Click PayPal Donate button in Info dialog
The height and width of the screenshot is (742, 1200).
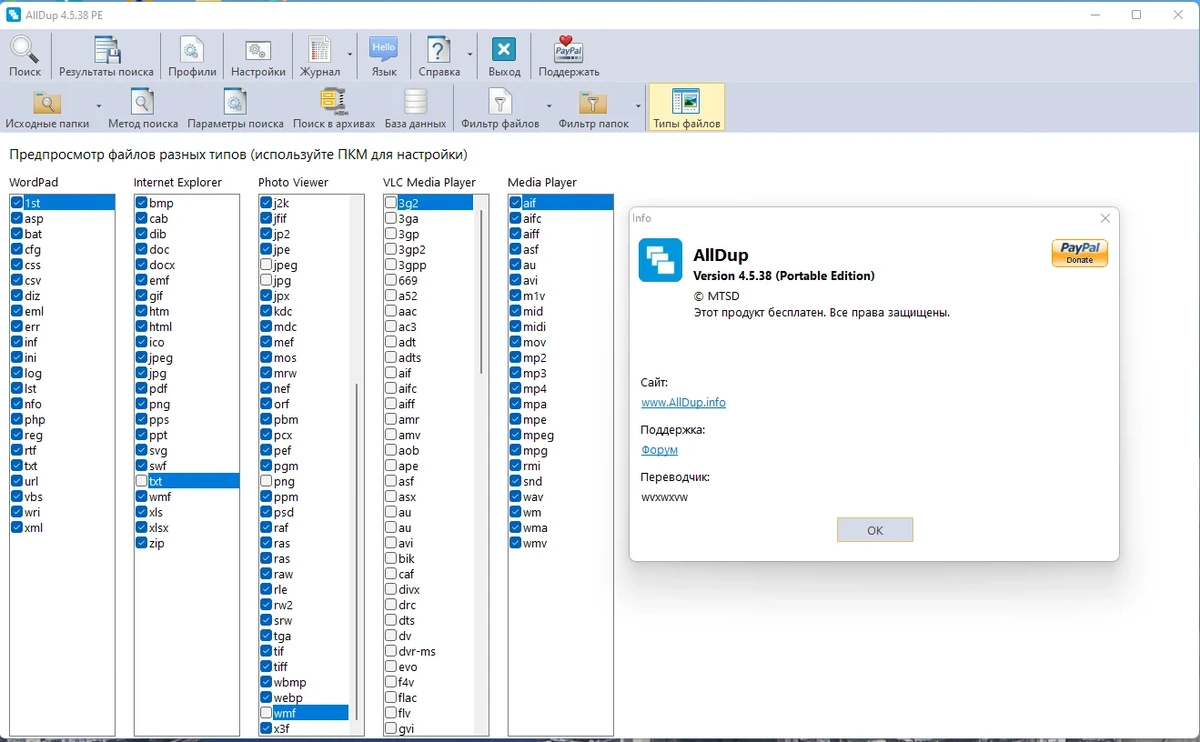[1079, 253]
